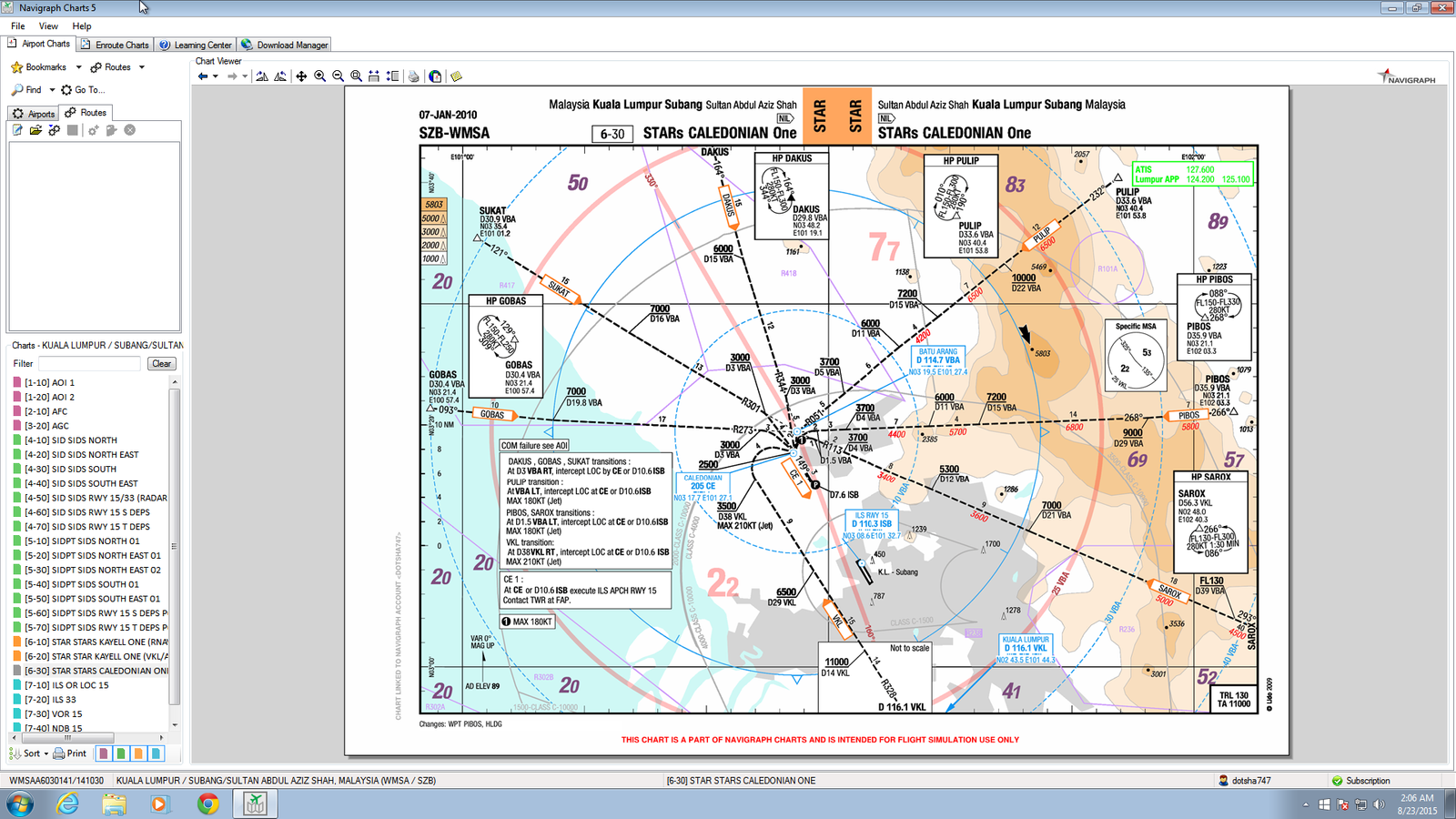The width and height of the screenshot is (1456, 819).
Task: Click the open route folder icon
Action: pos(35,130)
